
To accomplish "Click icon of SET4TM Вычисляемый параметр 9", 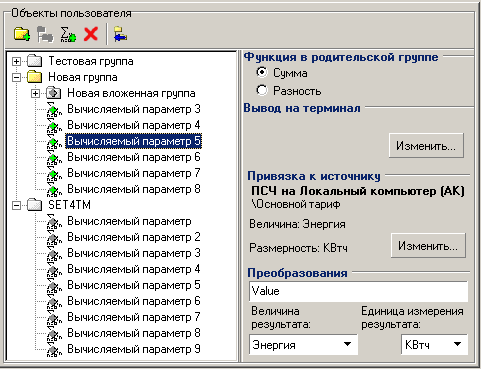I will (x=54, y=350).
